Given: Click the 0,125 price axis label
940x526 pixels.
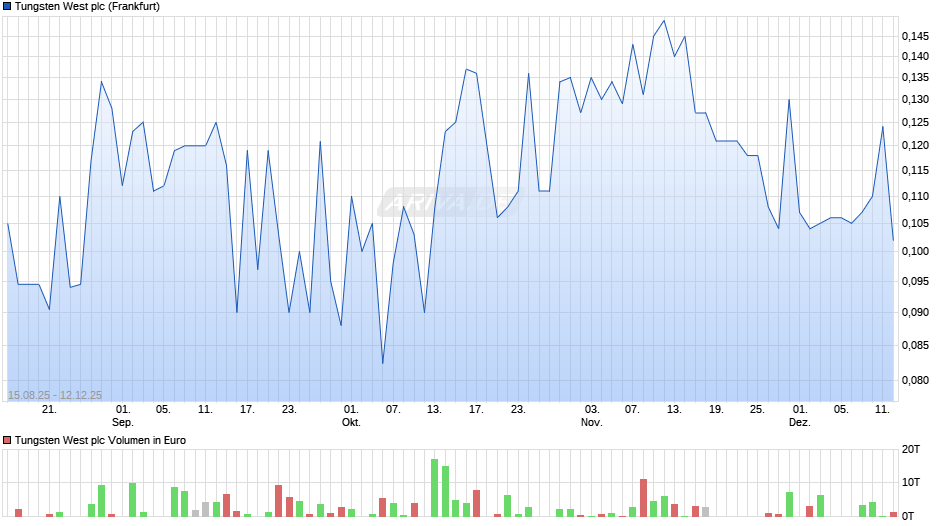Looking at the screenshot, I should (915, 122).
